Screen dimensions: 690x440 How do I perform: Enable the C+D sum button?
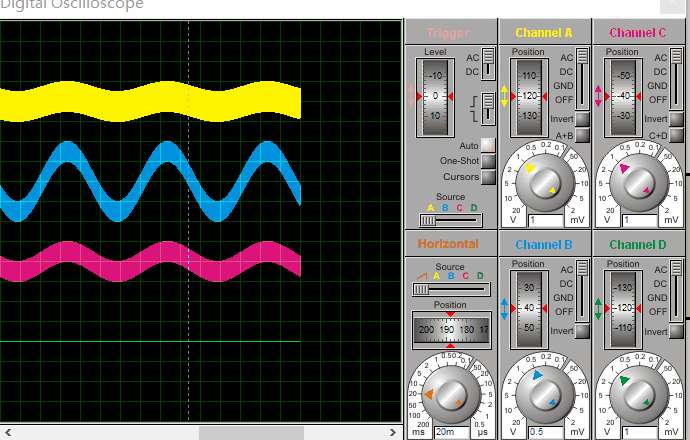pos(677,135)
